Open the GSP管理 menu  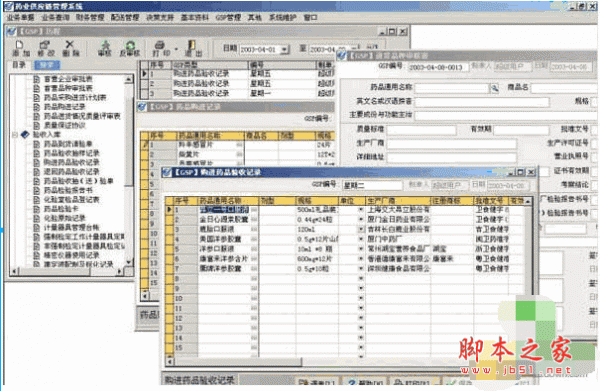pos(228,18)
